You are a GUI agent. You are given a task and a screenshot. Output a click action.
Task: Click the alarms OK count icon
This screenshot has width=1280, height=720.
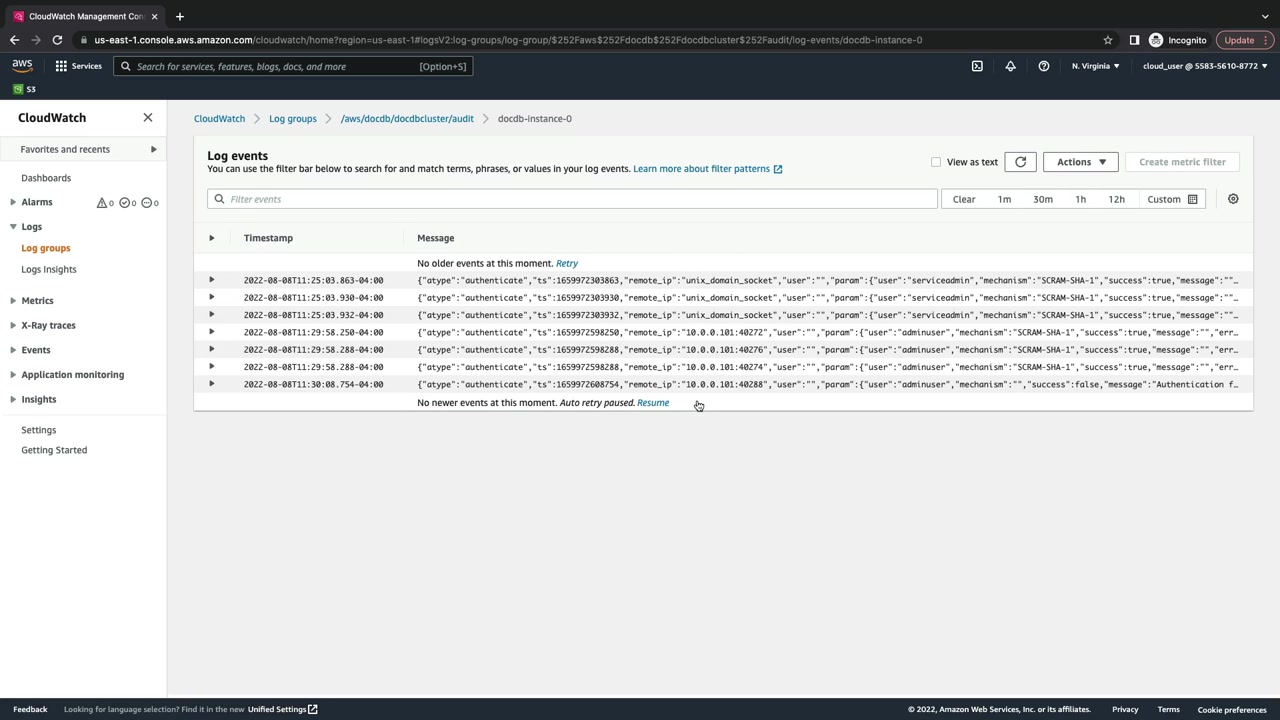128,202
